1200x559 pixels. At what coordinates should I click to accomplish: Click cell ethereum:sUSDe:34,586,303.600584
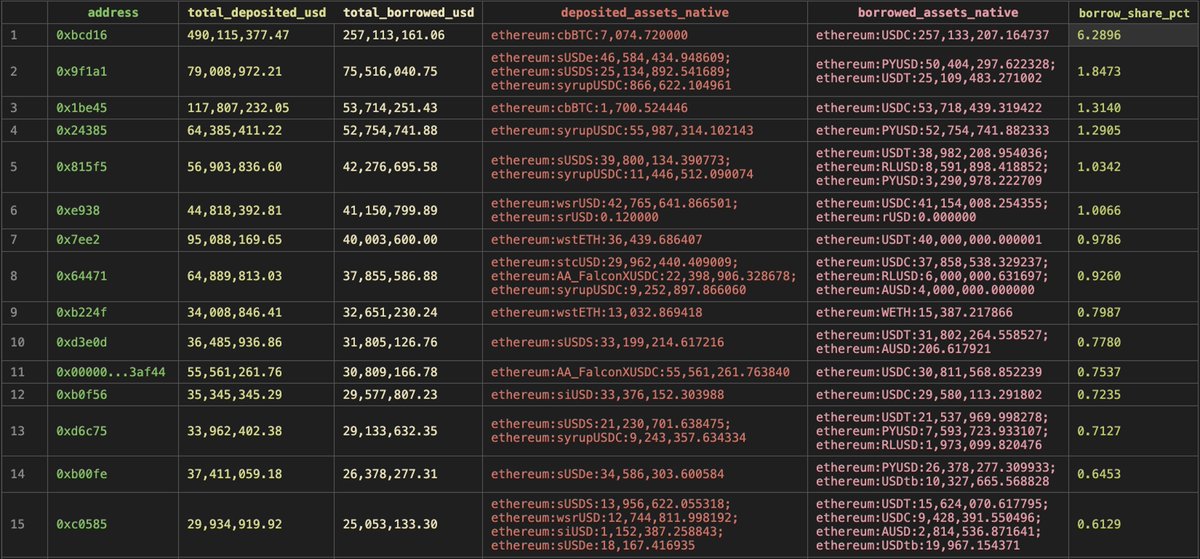pyautogui.click(x=607, y=474)
